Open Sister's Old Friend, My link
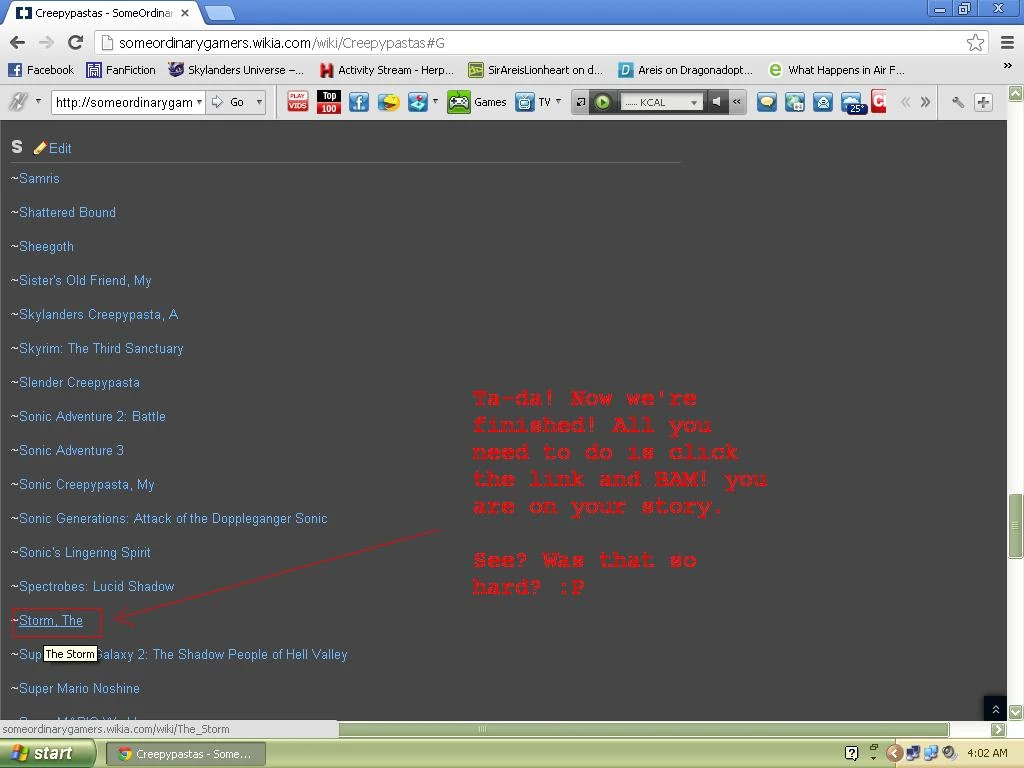1024x768 pixels. (86, 280)
